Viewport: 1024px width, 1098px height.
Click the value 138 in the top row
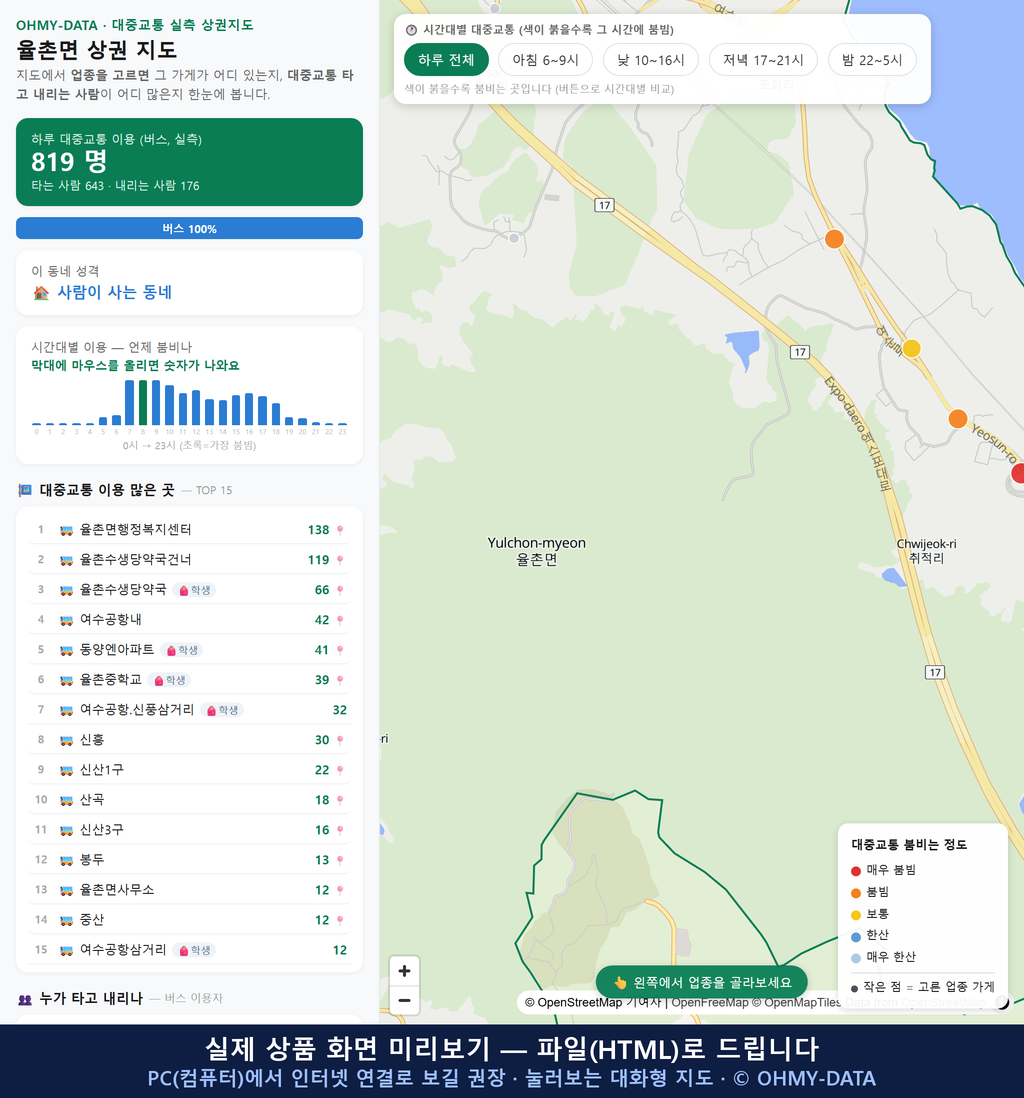tap(319, 530)
